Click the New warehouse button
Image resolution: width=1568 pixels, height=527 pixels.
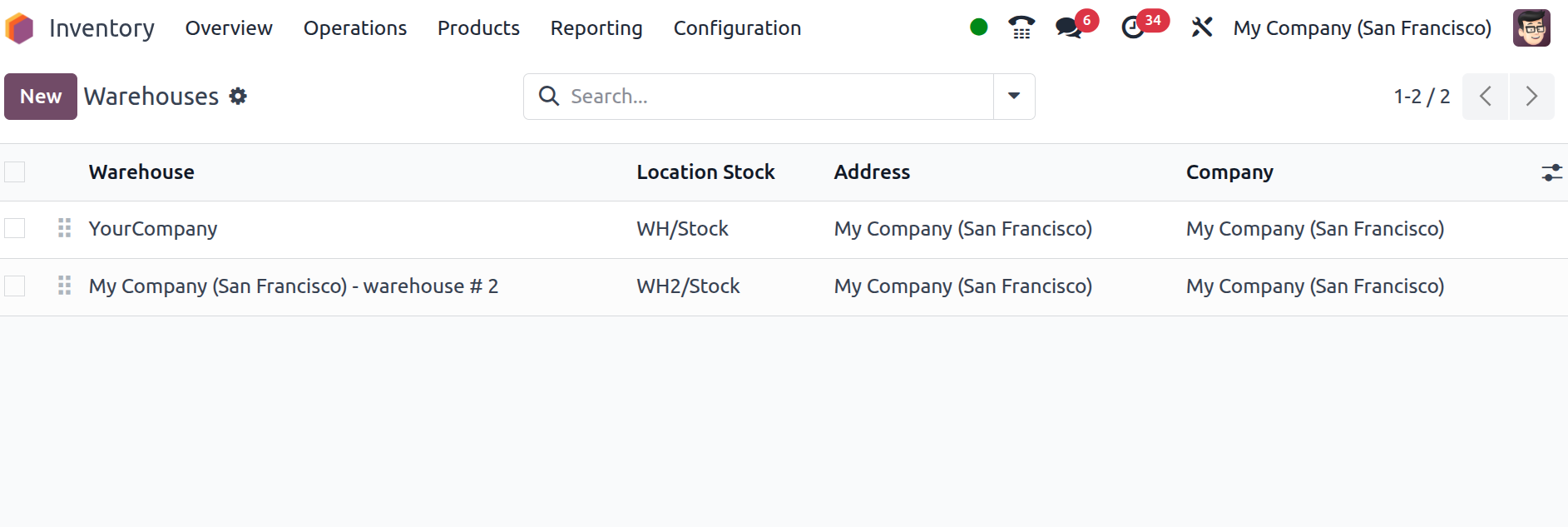click(41, 97)
